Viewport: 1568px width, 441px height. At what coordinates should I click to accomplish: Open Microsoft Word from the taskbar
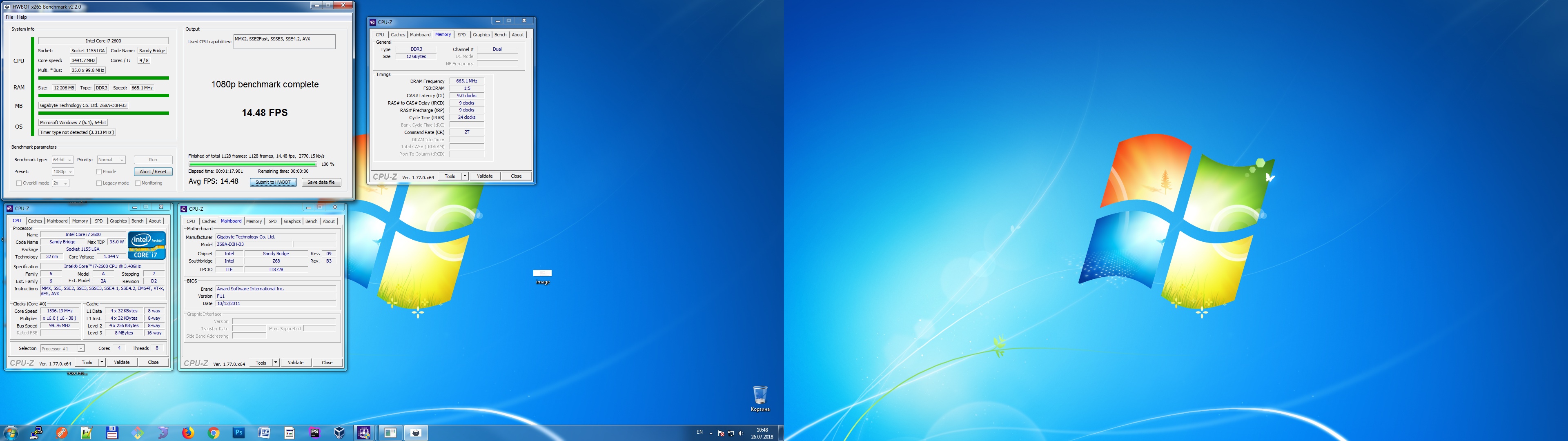(264, 432)
